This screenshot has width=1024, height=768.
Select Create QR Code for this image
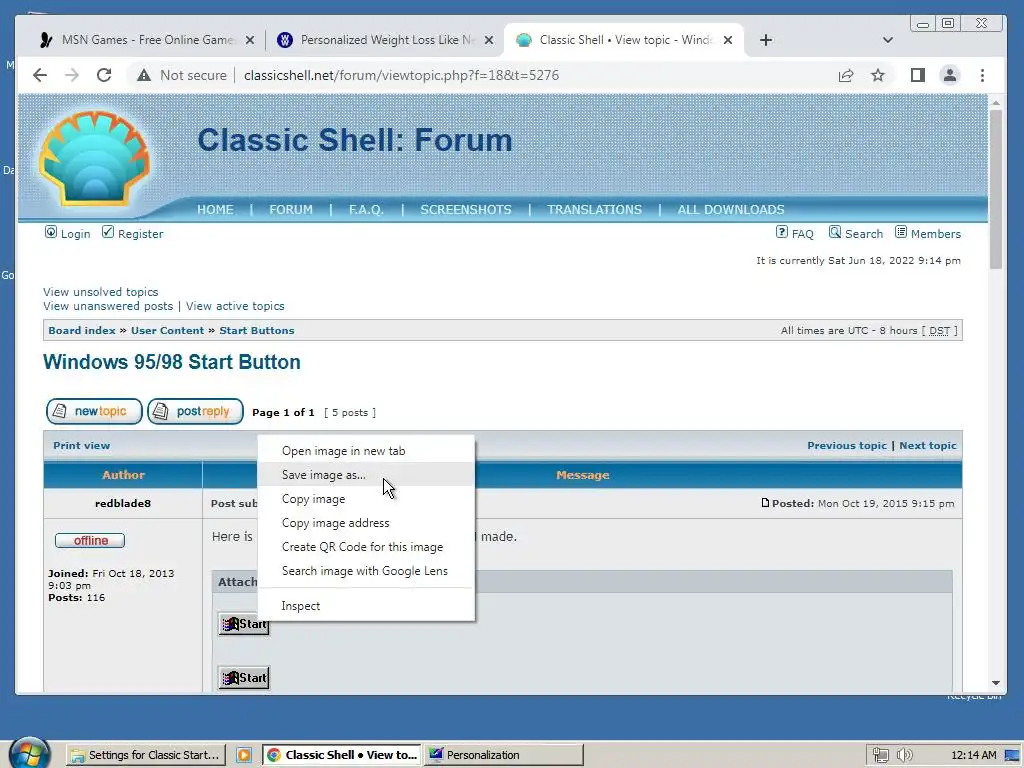coord(366,547)
